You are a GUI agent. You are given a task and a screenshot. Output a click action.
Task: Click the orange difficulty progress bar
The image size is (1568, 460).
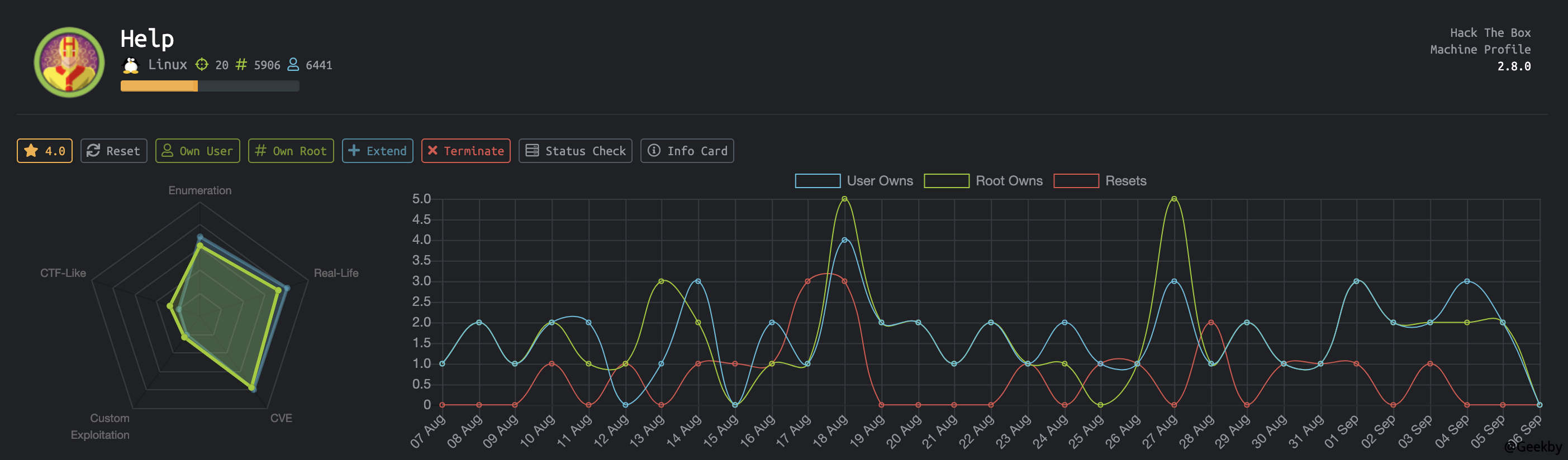[159, 87]
